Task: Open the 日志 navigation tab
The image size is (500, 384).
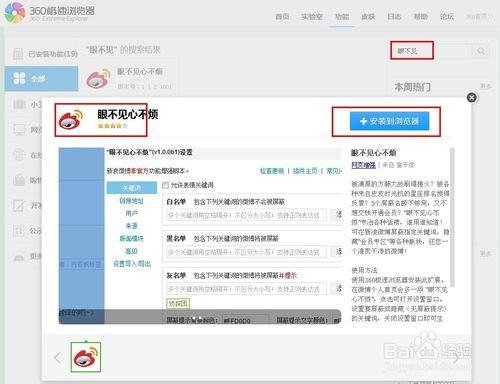Action: click(394, 17)
